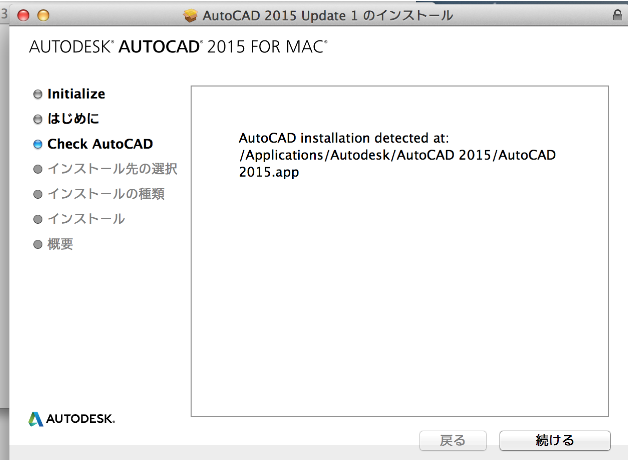Click the lock icon in title bar
The height and width of the screenshot is (460, 628).
[x=617, y=15]
